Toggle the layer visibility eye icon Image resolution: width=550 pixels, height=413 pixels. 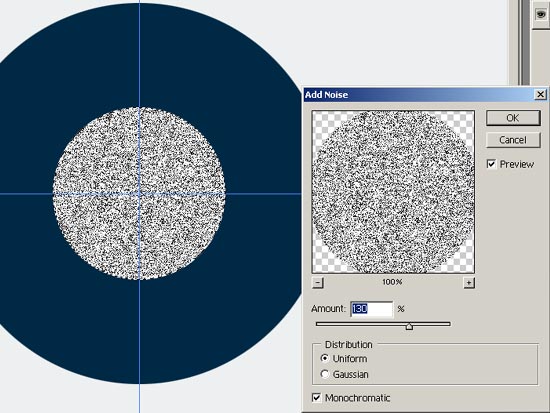tap(541, 14)
